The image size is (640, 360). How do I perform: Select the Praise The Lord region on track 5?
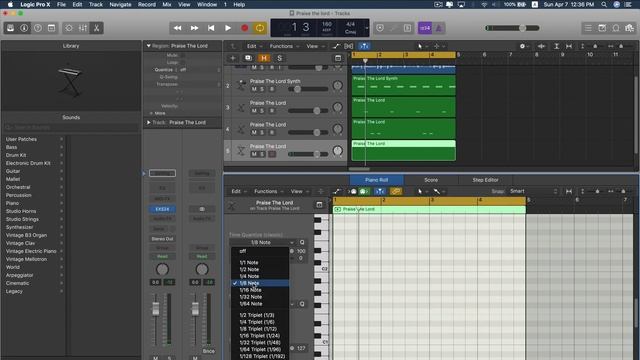click(403, 150)
